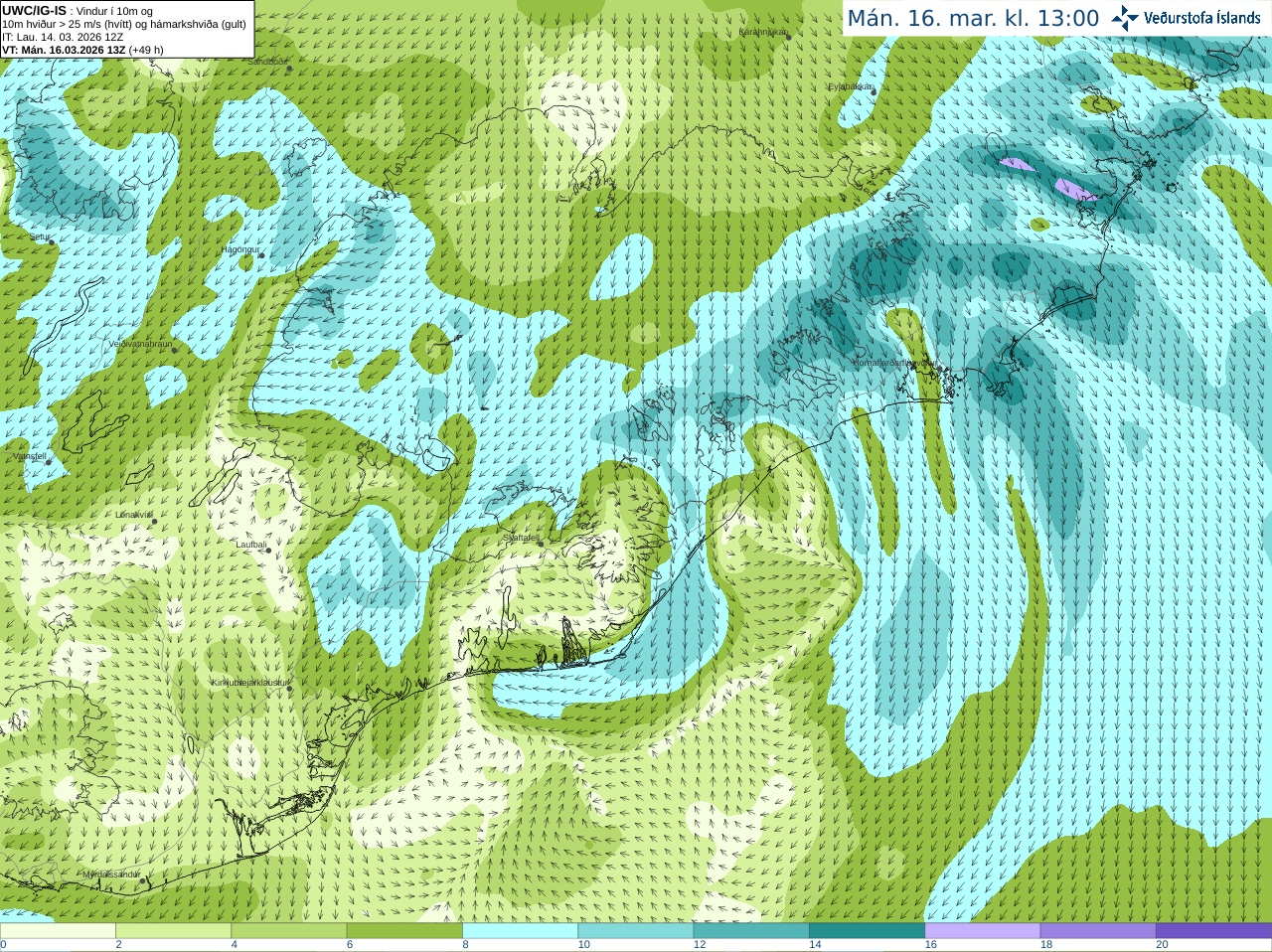Click the Veðurstofa Íslands name text
1272x952 pixels.
coord(1202,18)
